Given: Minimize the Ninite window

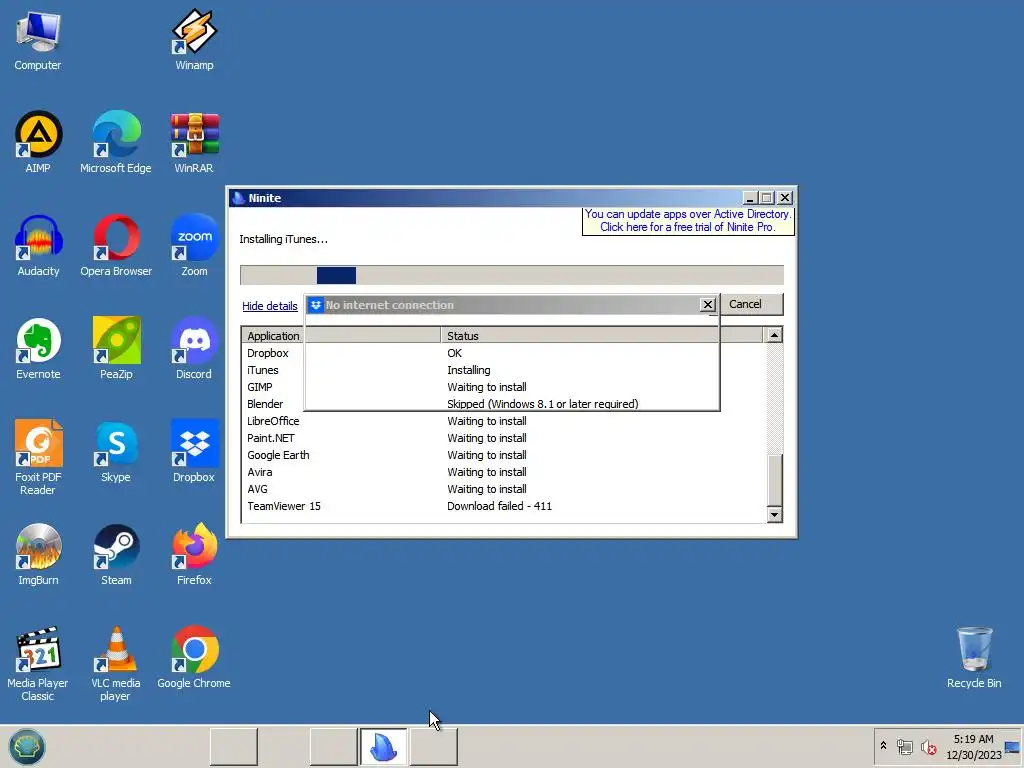Looking at the screenshot, I should click(750, 197).
